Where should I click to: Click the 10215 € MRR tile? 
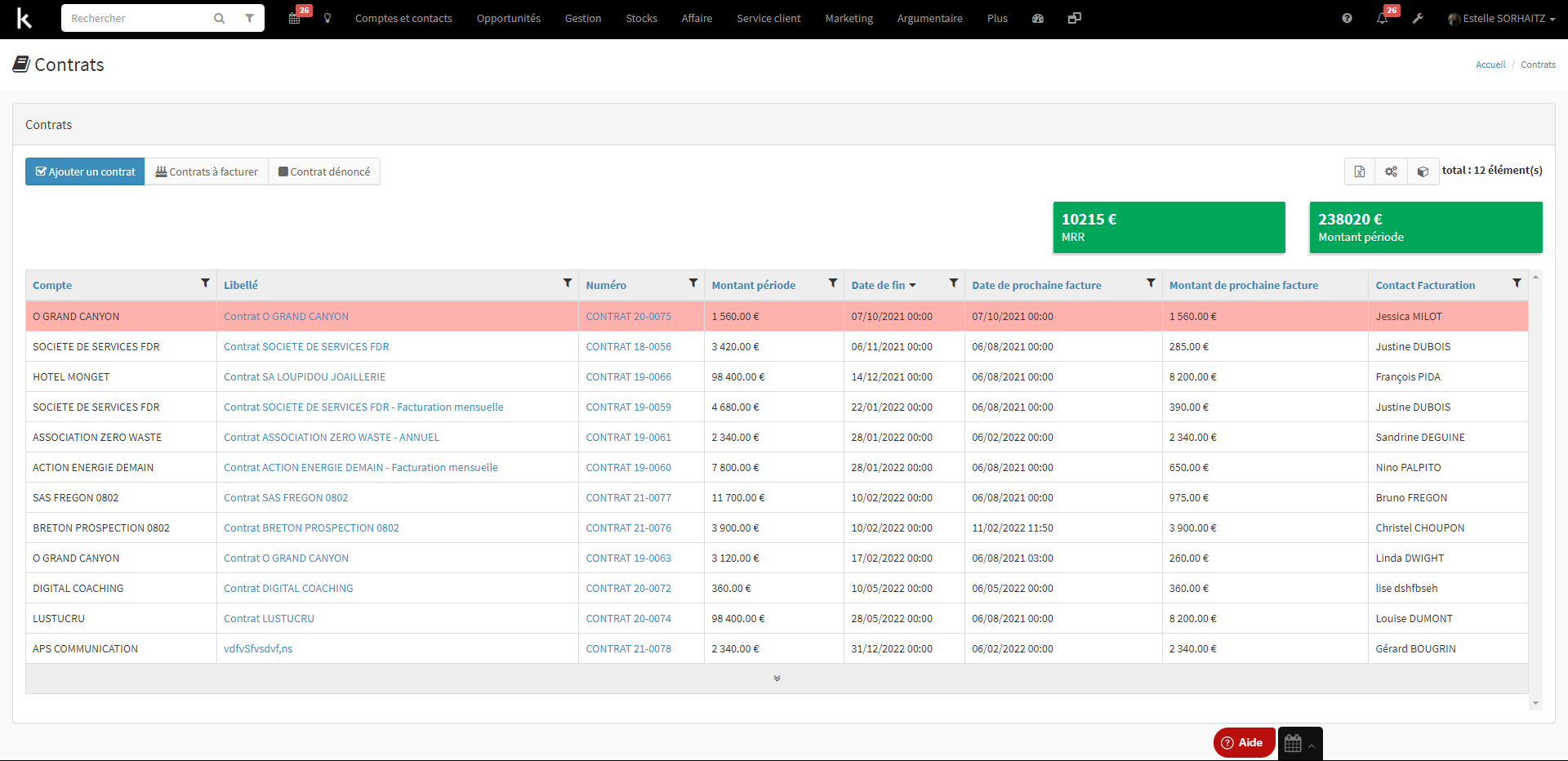point(1169,227)
